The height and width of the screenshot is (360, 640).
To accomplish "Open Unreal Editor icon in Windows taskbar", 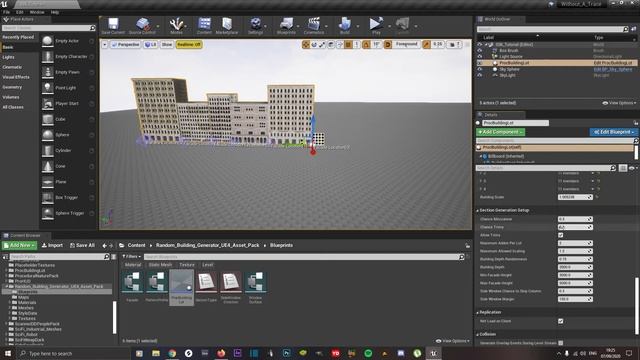I will [x=433, y=353].
